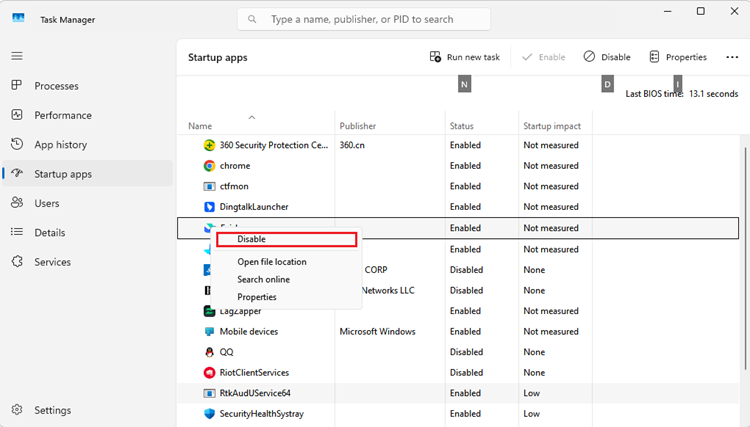Open the more options ellipsis menu

click(732, 57)
